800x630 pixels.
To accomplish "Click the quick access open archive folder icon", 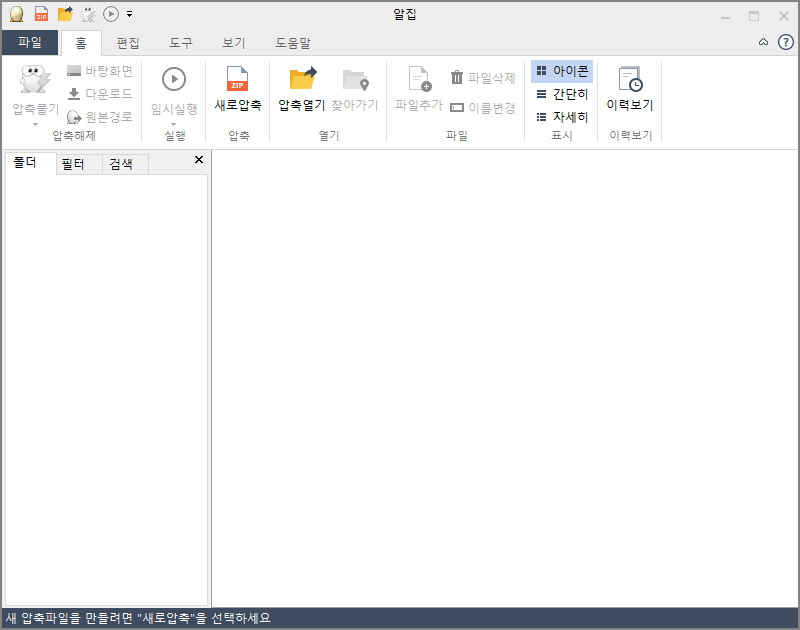I will click(65, 14).
